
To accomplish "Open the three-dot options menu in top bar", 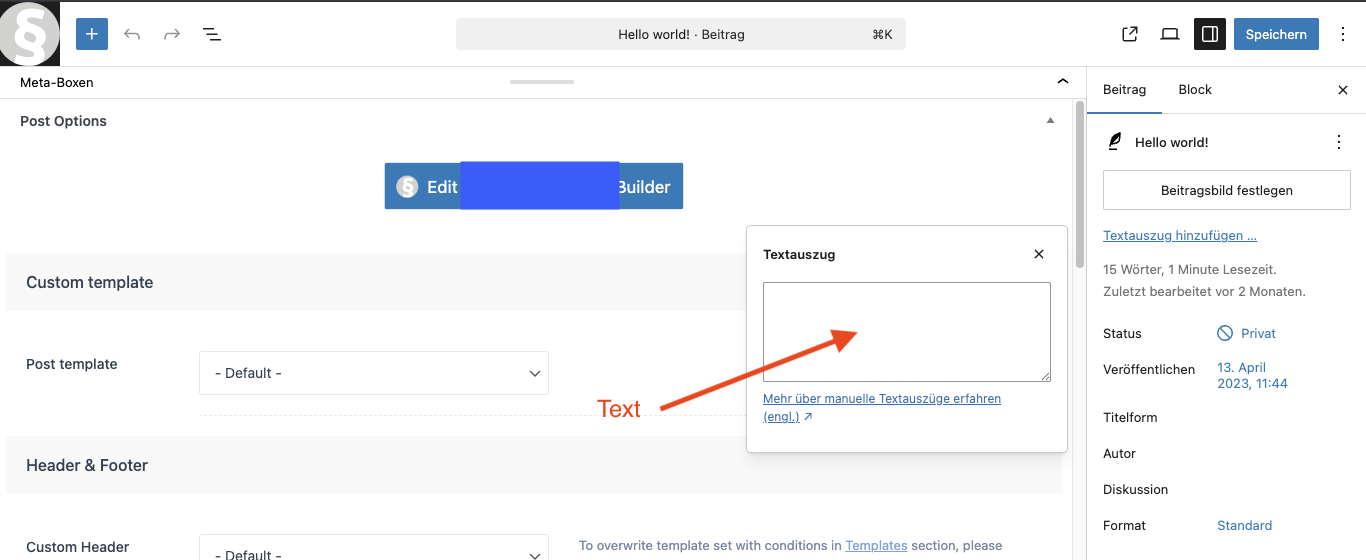I will (1342, 34).
